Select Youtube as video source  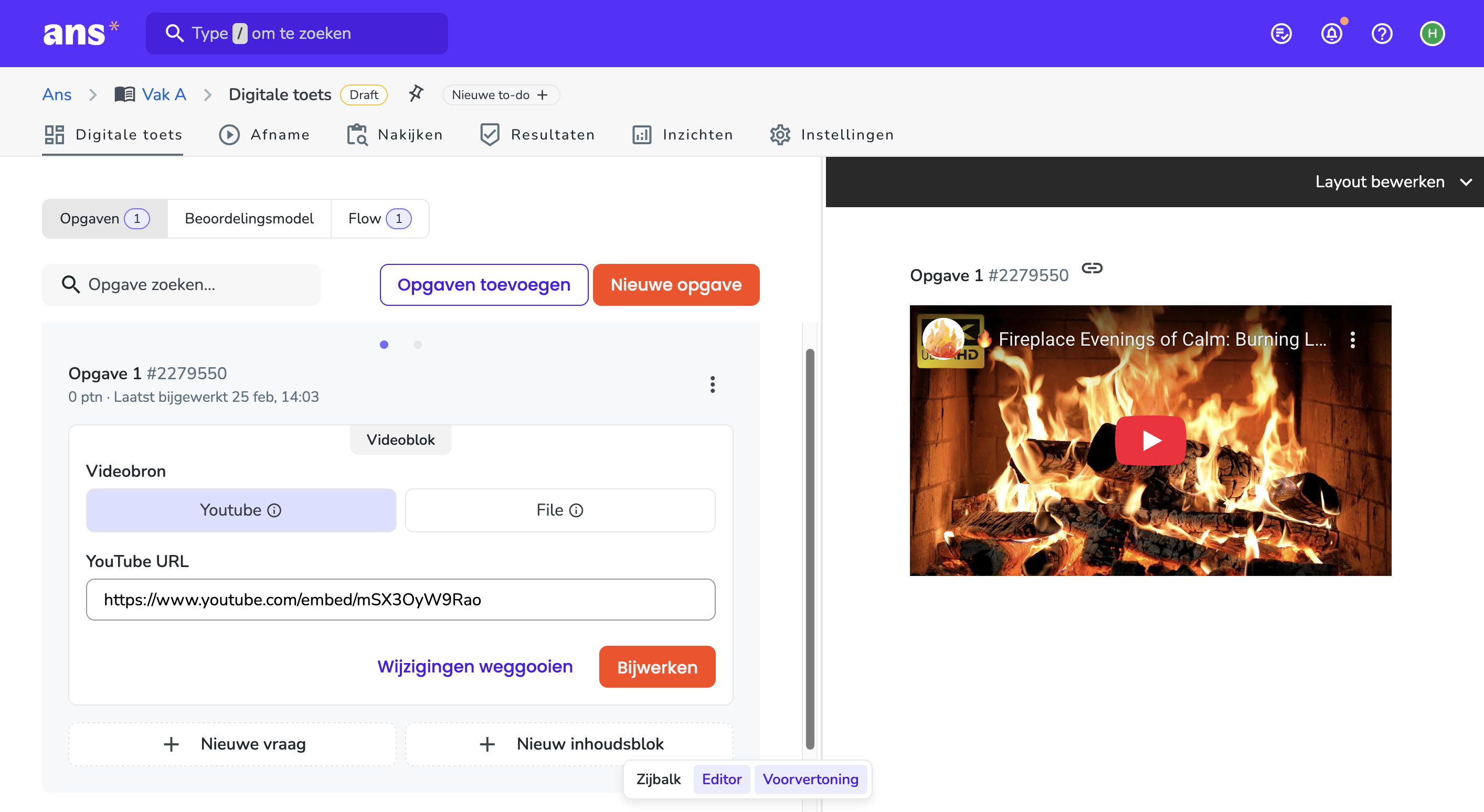coord(241,510)
